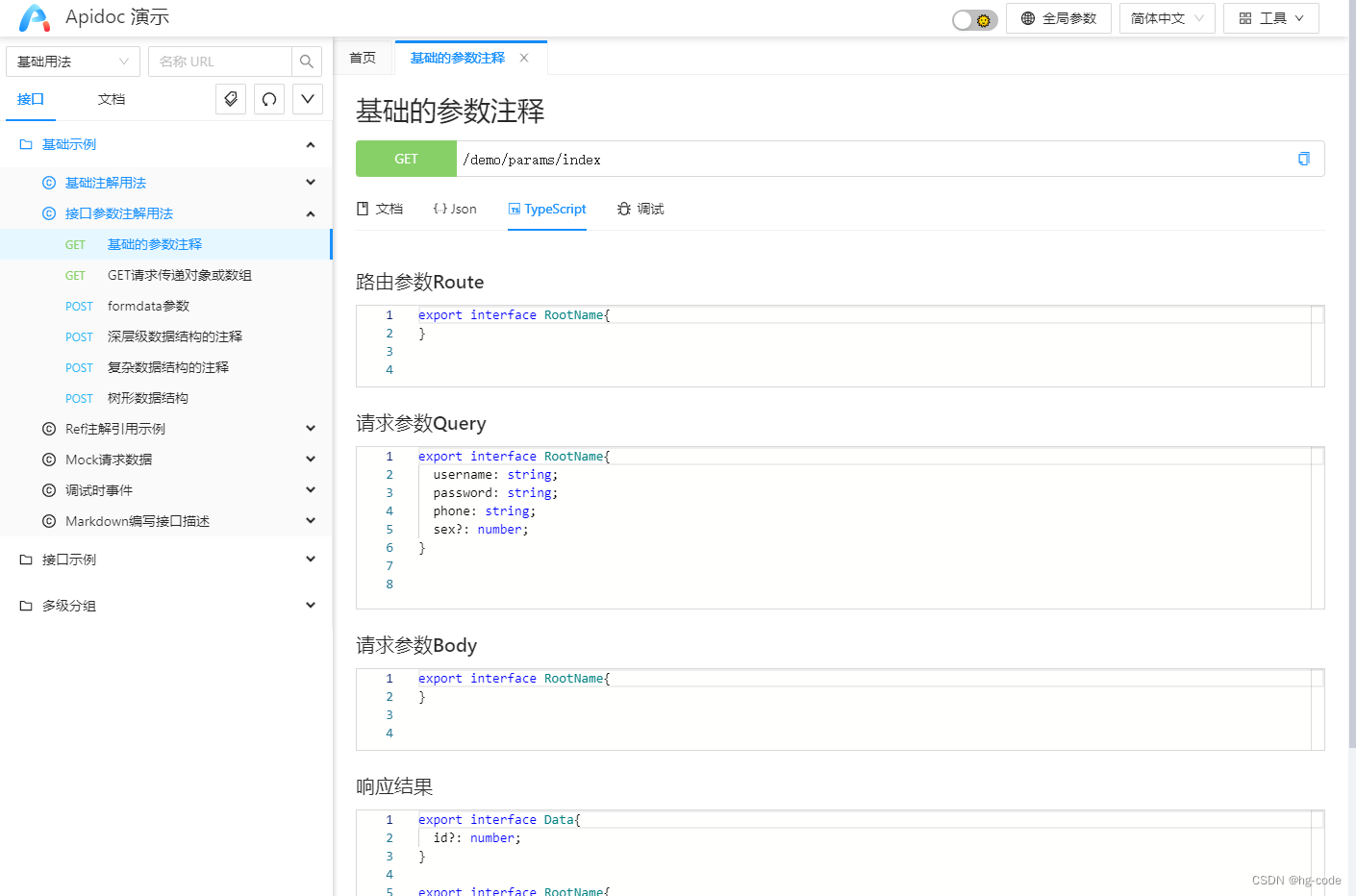The image size is (1356, 896).
Task: Click the Mock请求数据 controller icon
Action: (x=49, y=460)
